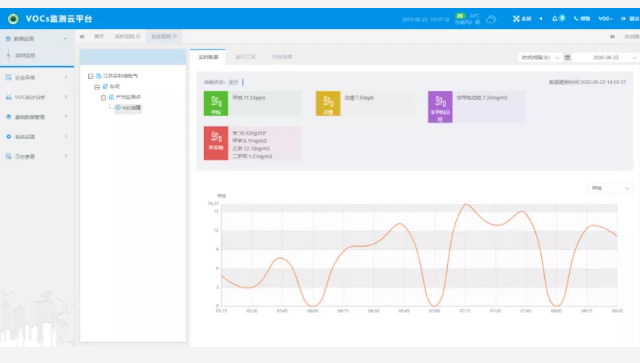Open the time interval (分) dropdown
The width and height of the screenshot is (640, 363).
pyautogui.click(x=540, y=58)
